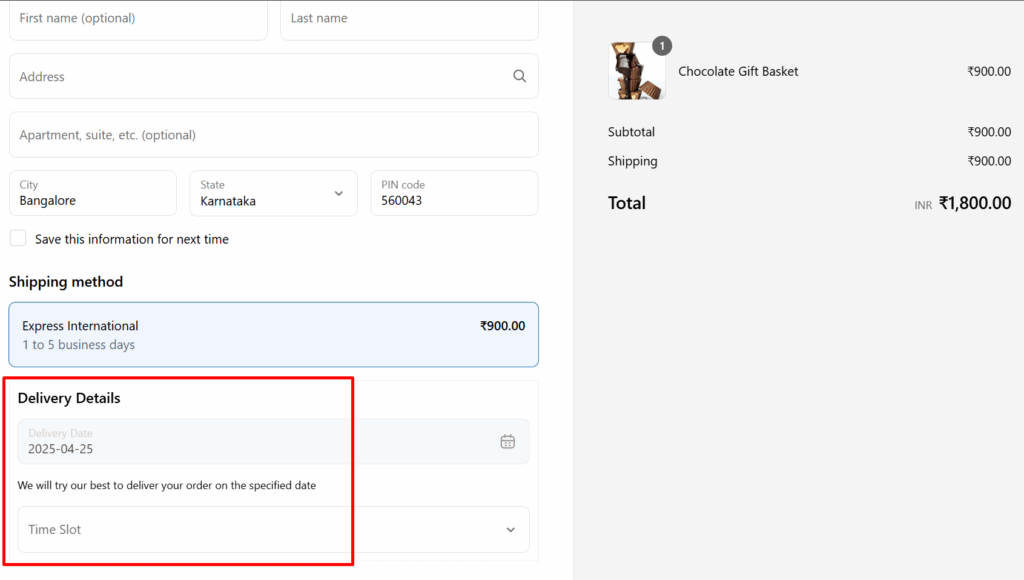Click the INR currency label beside total
The height and width of the screenshot is (580, 1024).
click(x=922, y=205)
